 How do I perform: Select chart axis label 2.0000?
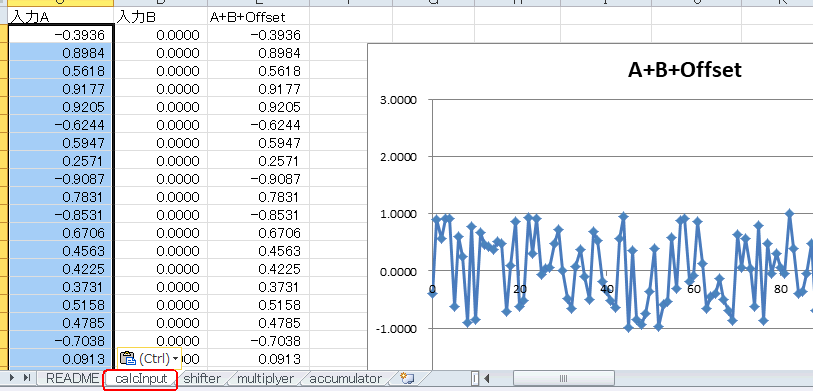pos(399,157)
